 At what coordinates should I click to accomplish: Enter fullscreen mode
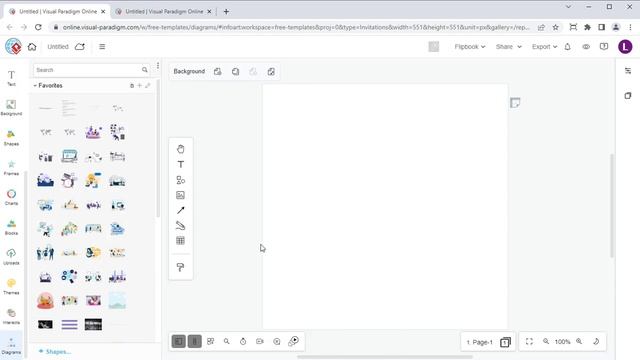[x=529, y=341]
